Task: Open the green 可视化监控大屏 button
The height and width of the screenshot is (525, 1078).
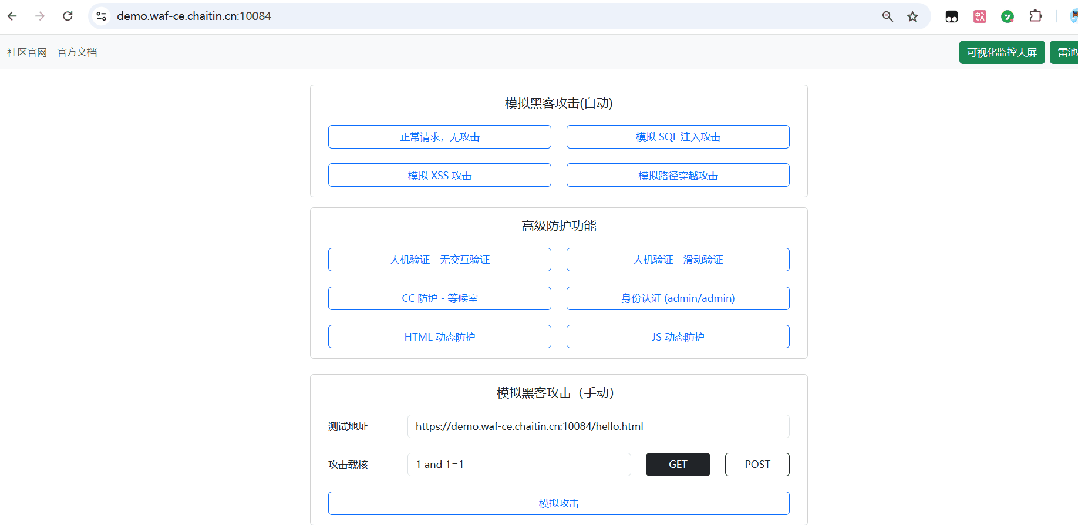Action: [1002, 52]
